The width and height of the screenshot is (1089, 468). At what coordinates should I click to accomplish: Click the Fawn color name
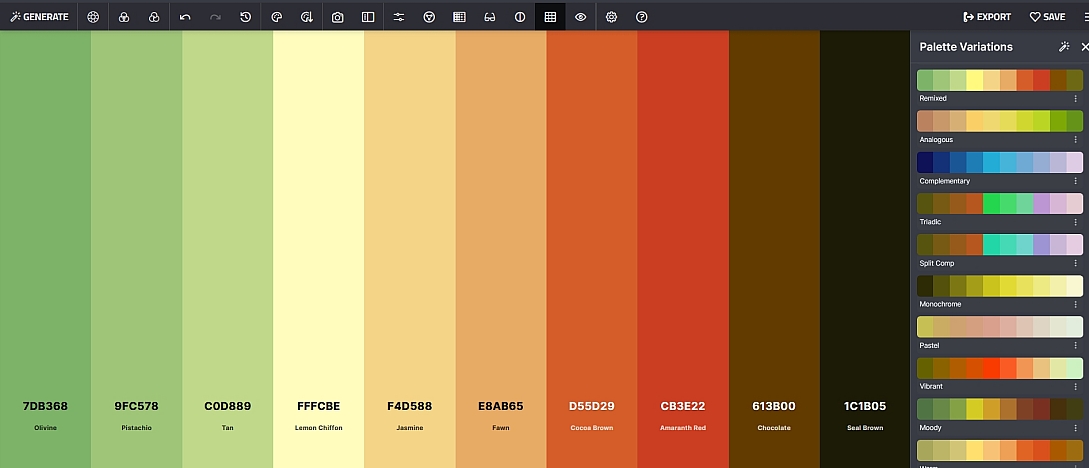(x=501, y=428)
